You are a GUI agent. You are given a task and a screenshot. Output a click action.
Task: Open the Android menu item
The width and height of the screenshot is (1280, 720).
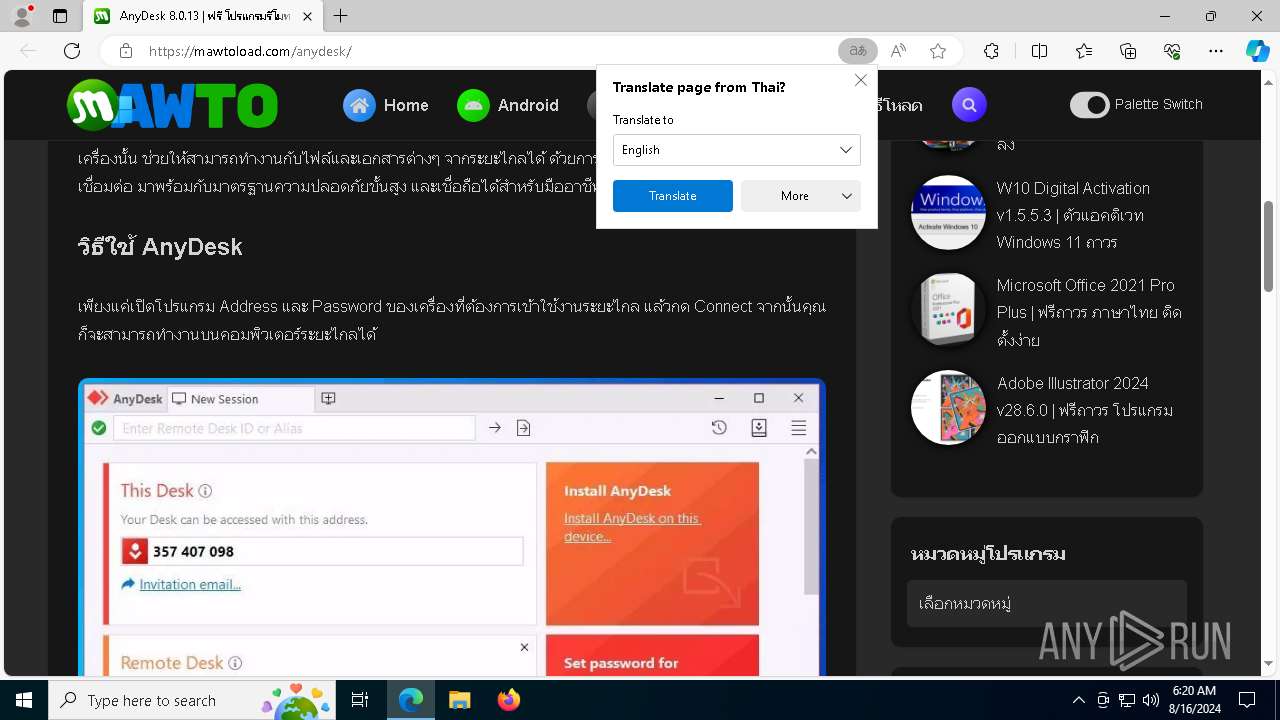click(x=508, y=105)
